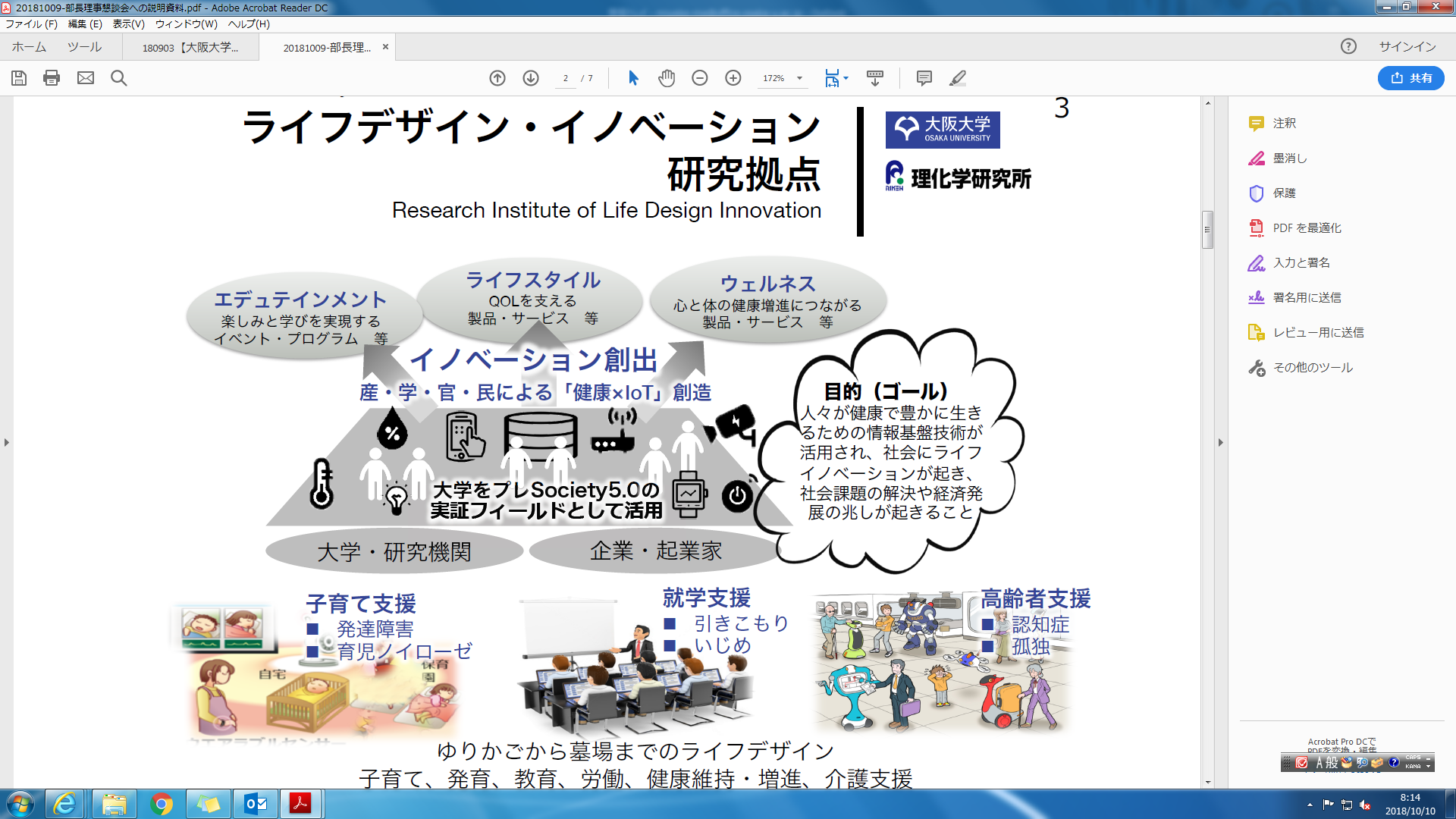Click the Send by email envelope icon
The image size is (1456, 819).
pyautogui.click(x=86, y=78)
